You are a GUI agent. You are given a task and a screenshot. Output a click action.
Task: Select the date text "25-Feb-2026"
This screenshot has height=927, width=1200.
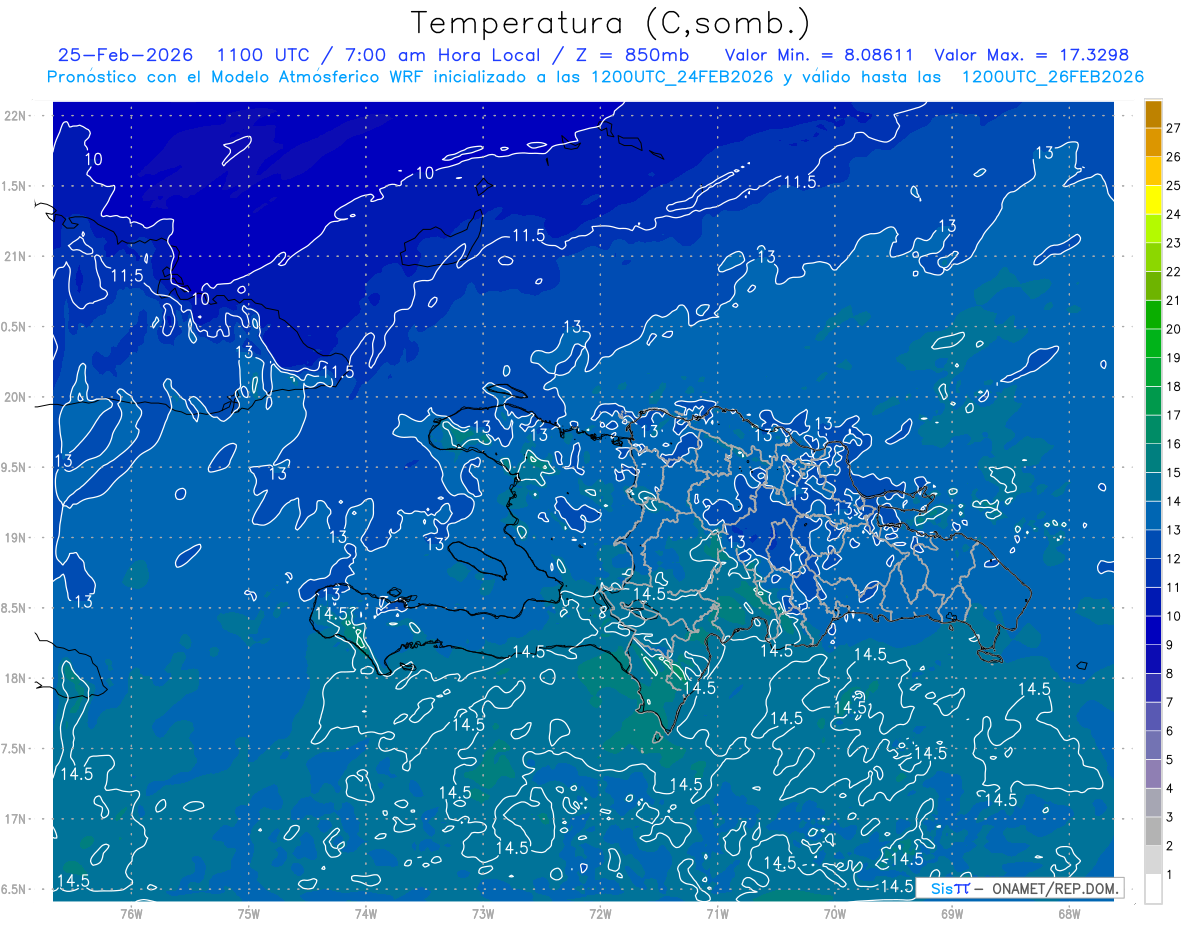(x=126, y=55)
